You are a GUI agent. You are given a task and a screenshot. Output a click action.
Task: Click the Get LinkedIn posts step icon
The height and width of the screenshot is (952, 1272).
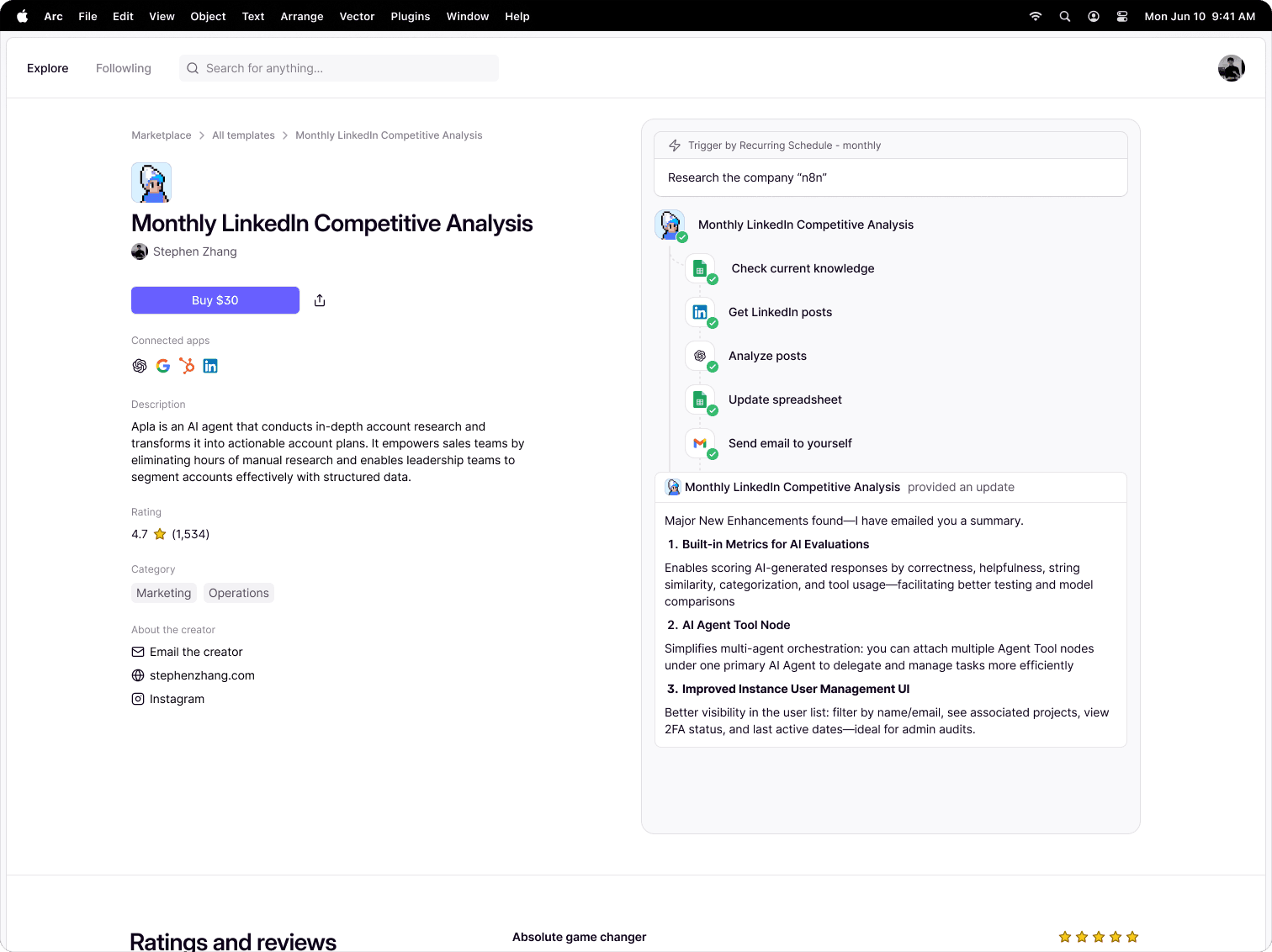(700, 312)
